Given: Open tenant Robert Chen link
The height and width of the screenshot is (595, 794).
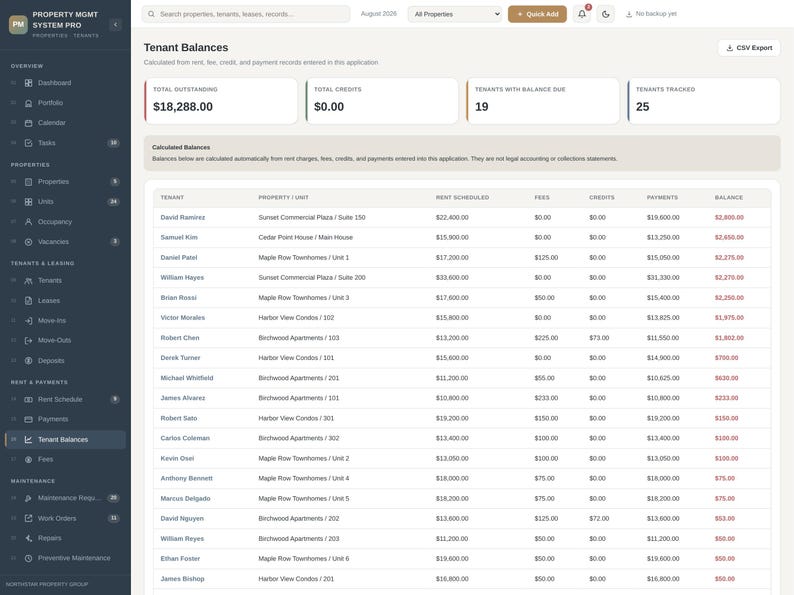Looking at the screenshot, I should click(180, 338).
